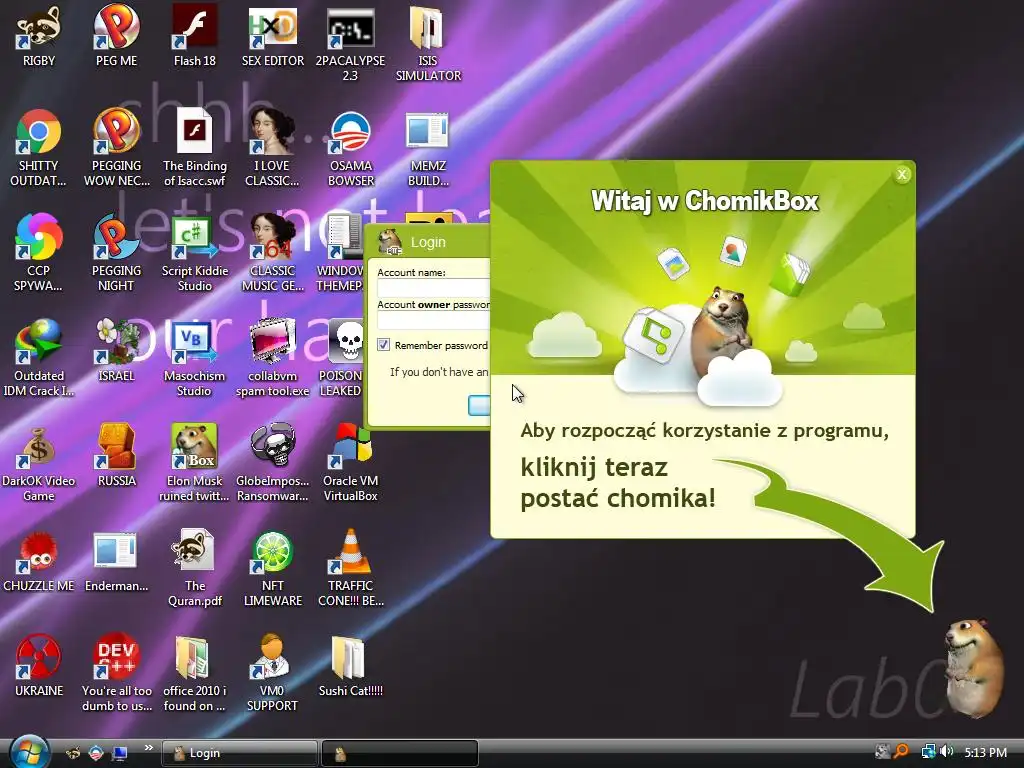Screen dimensions: 1024x768
Task: Close the Witaj w ChomikBox welcome popup
Action: [902, 174]
